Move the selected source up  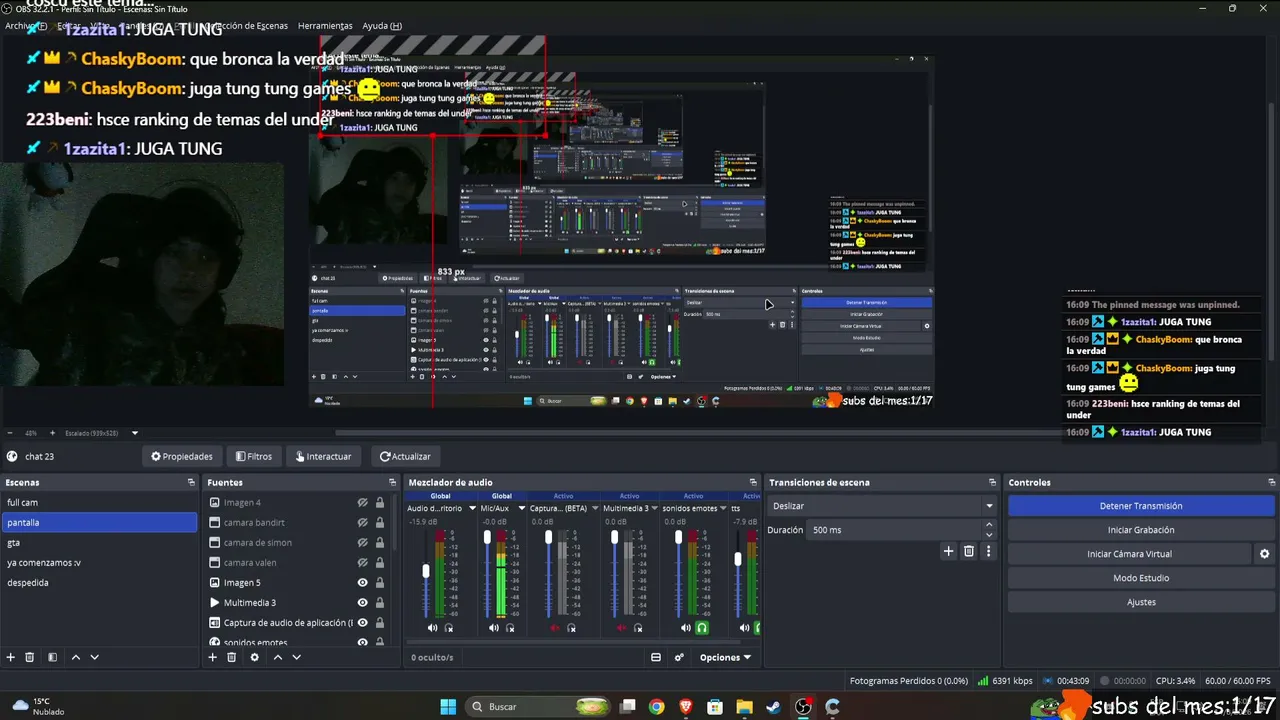pyautogui.click(x=278, y=657)
